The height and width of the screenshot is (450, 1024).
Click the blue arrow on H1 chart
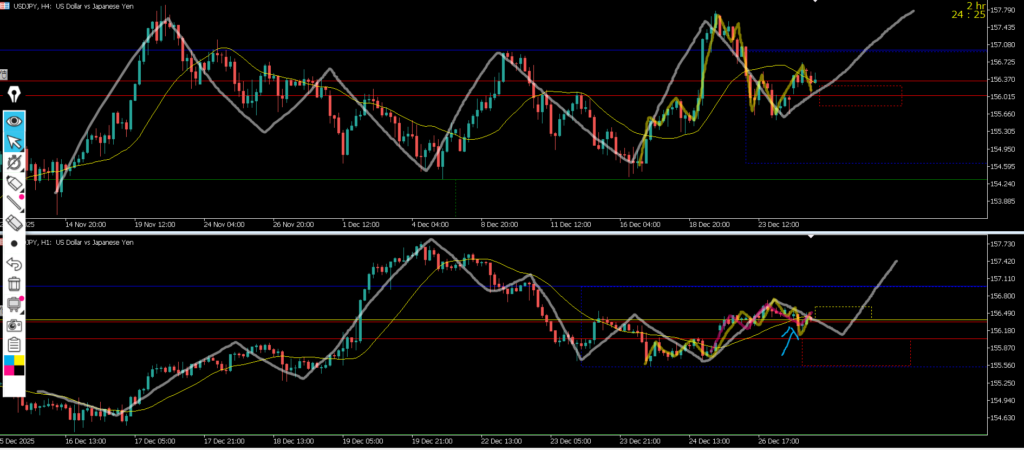pos(790,338)
